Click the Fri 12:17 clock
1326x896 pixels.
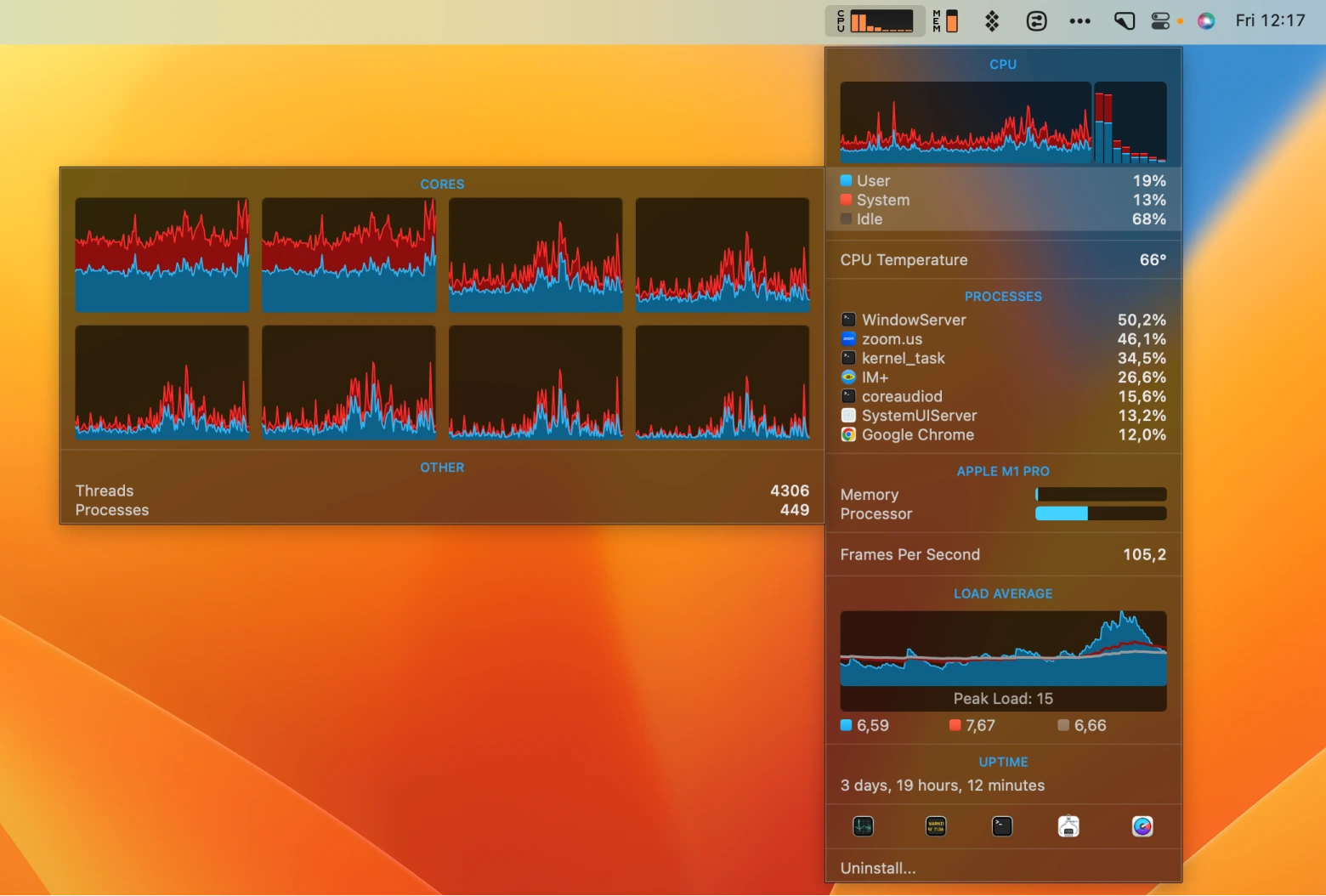[1270, 20]
